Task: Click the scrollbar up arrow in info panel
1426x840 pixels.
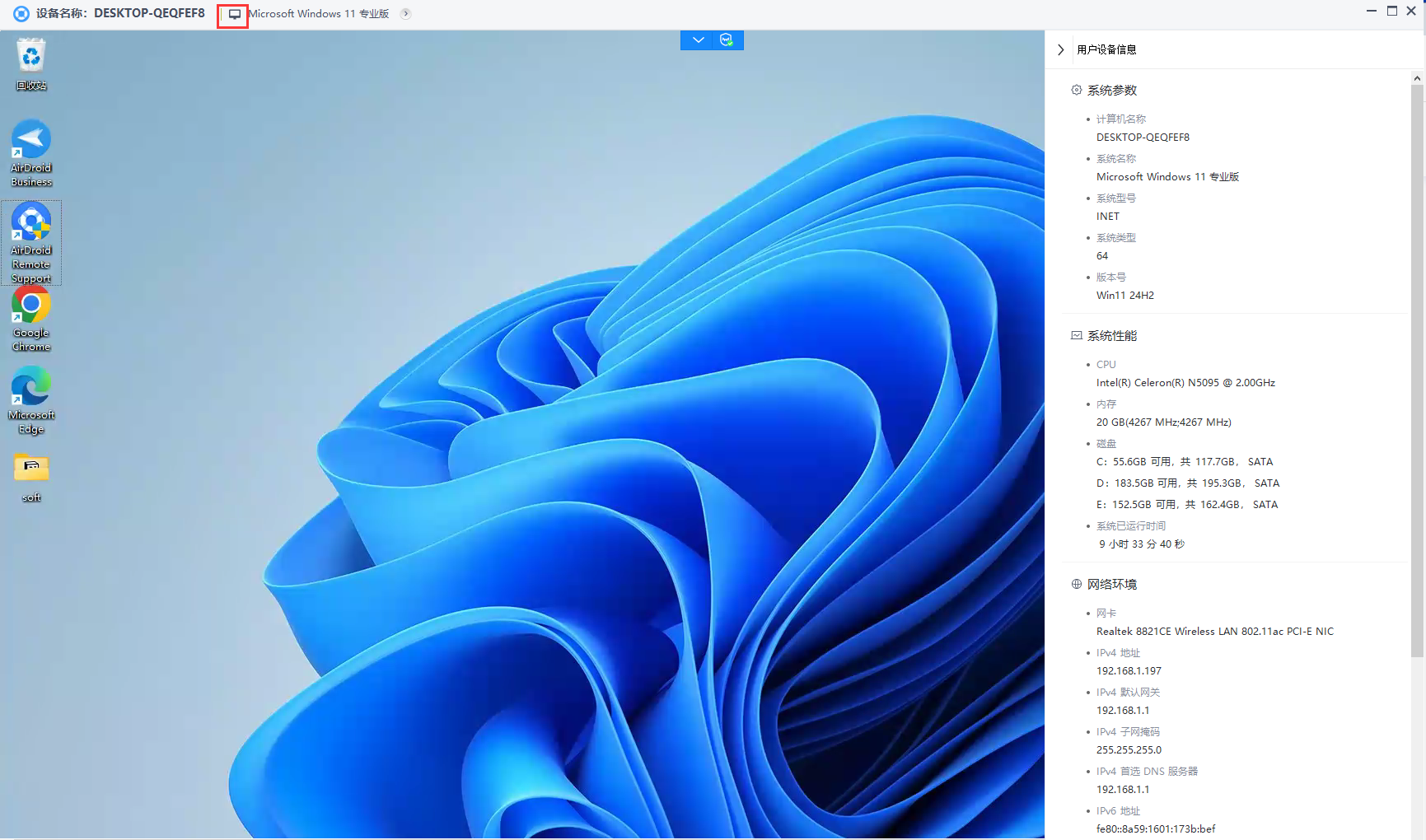Action: 1417,78
